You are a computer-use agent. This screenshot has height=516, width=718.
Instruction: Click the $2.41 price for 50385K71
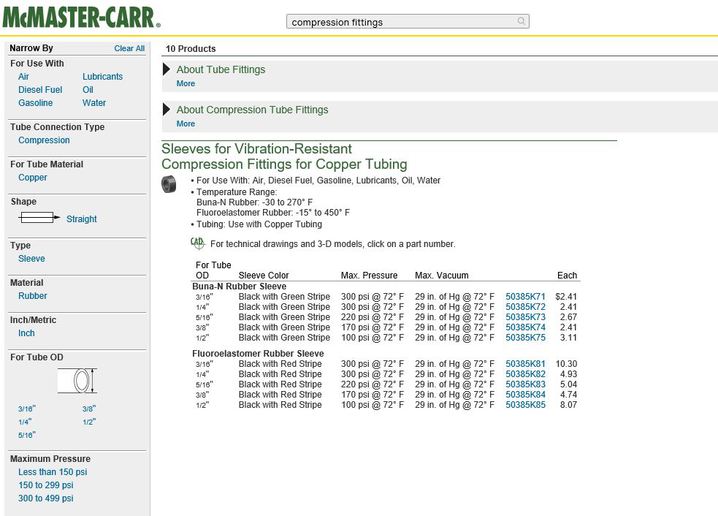click(566, 296)
